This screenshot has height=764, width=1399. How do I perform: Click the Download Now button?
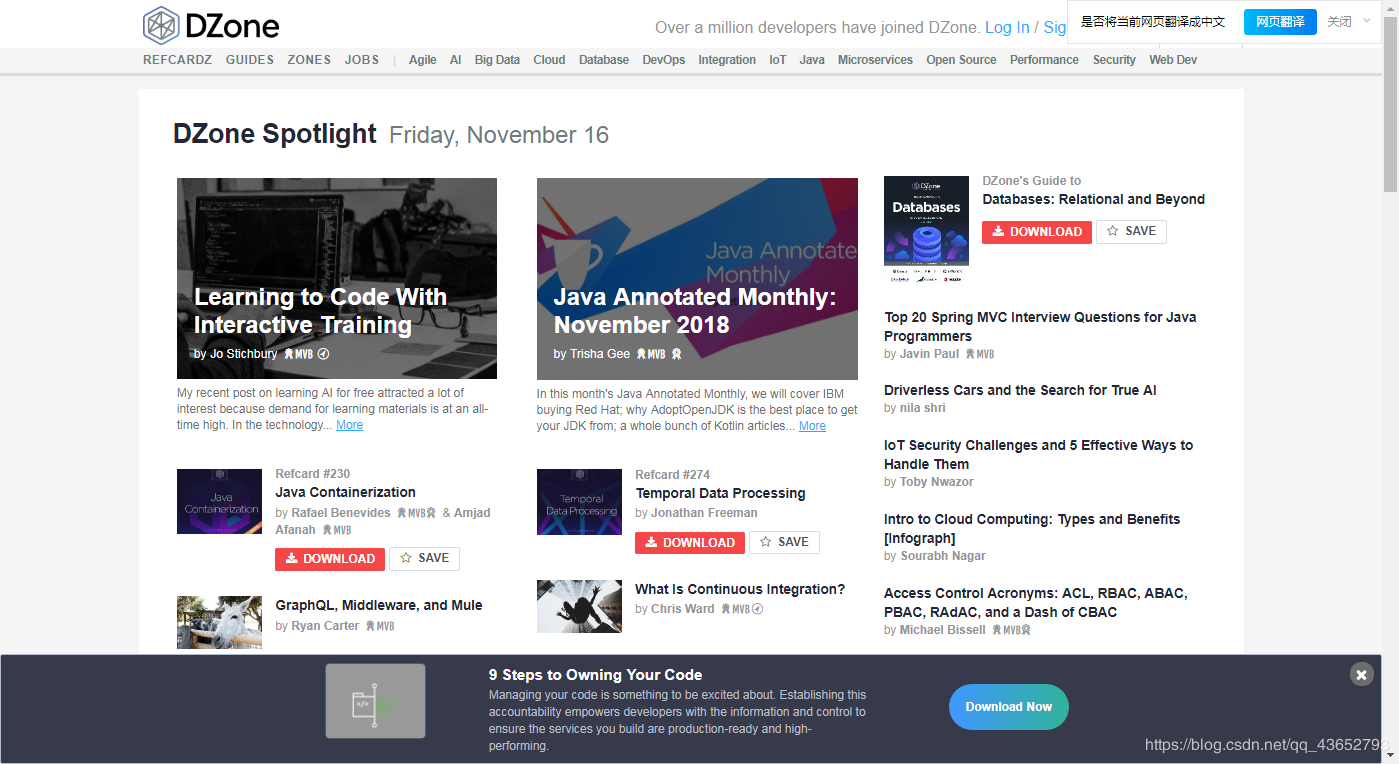tap(1008, 706)
